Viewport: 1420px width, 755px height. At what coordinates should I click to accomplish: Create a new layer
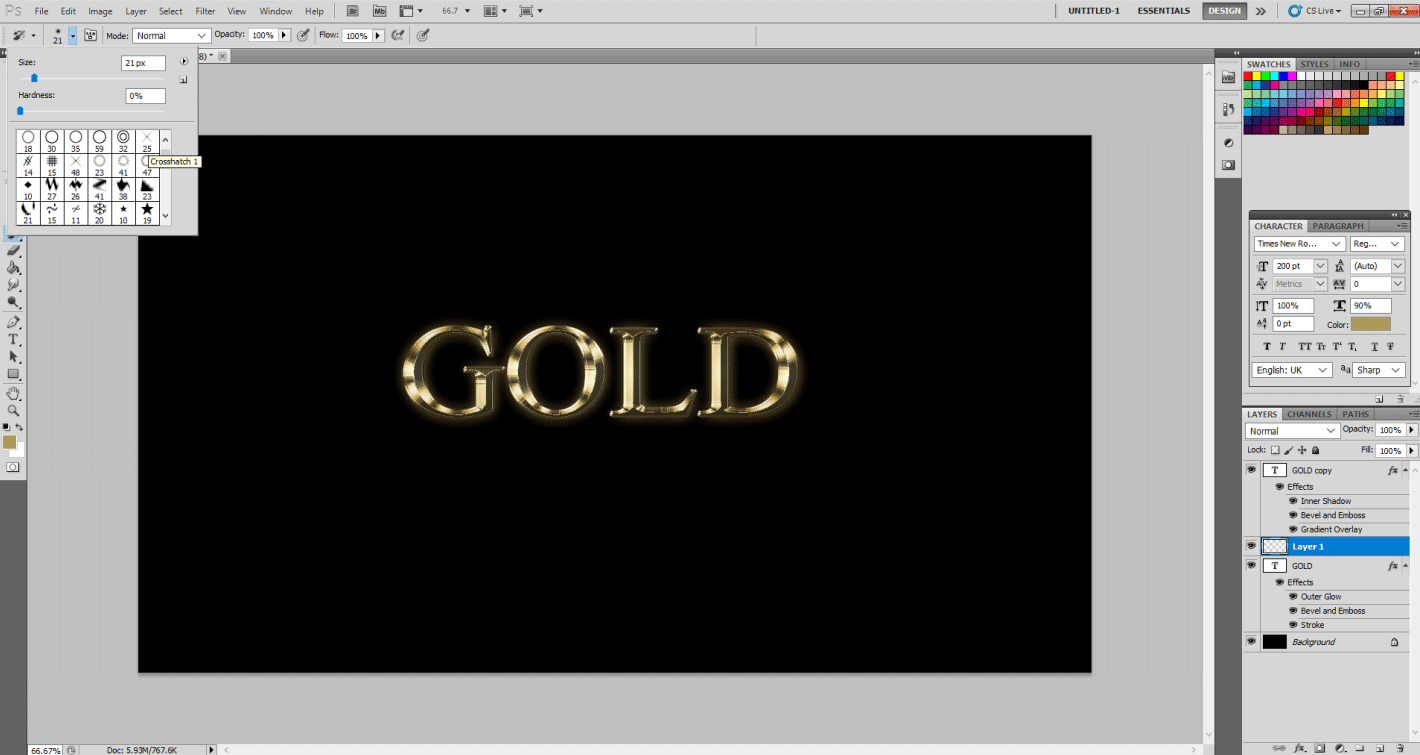click(x=1381, y=747)
